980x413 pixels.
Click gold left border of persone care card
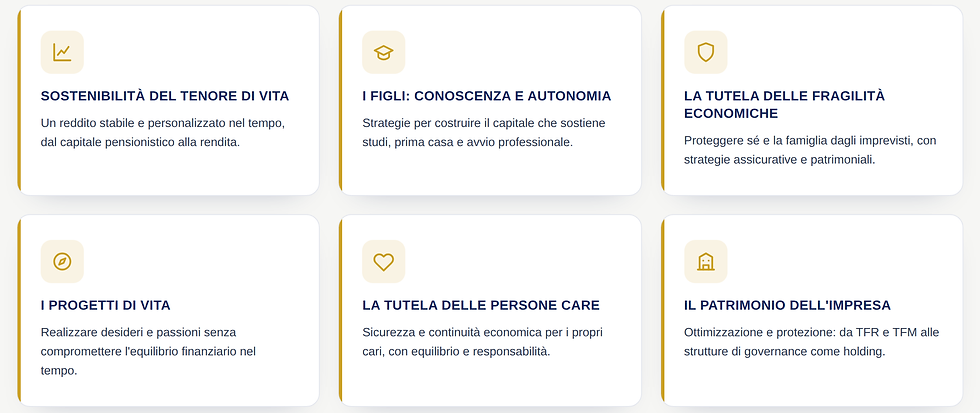coord(341,311)
